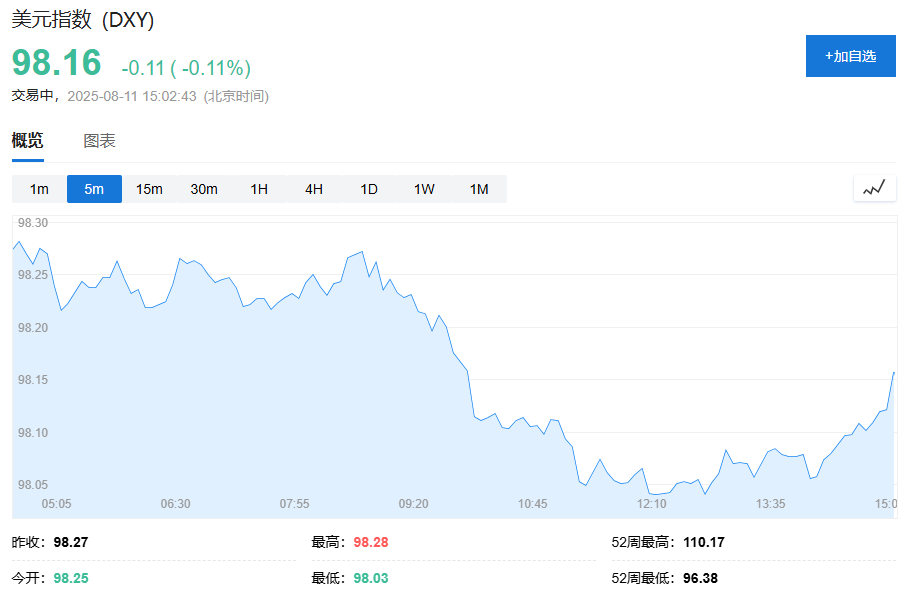
Task: Click the 98.20 y-axis label
Action: [x=33, y=328]
